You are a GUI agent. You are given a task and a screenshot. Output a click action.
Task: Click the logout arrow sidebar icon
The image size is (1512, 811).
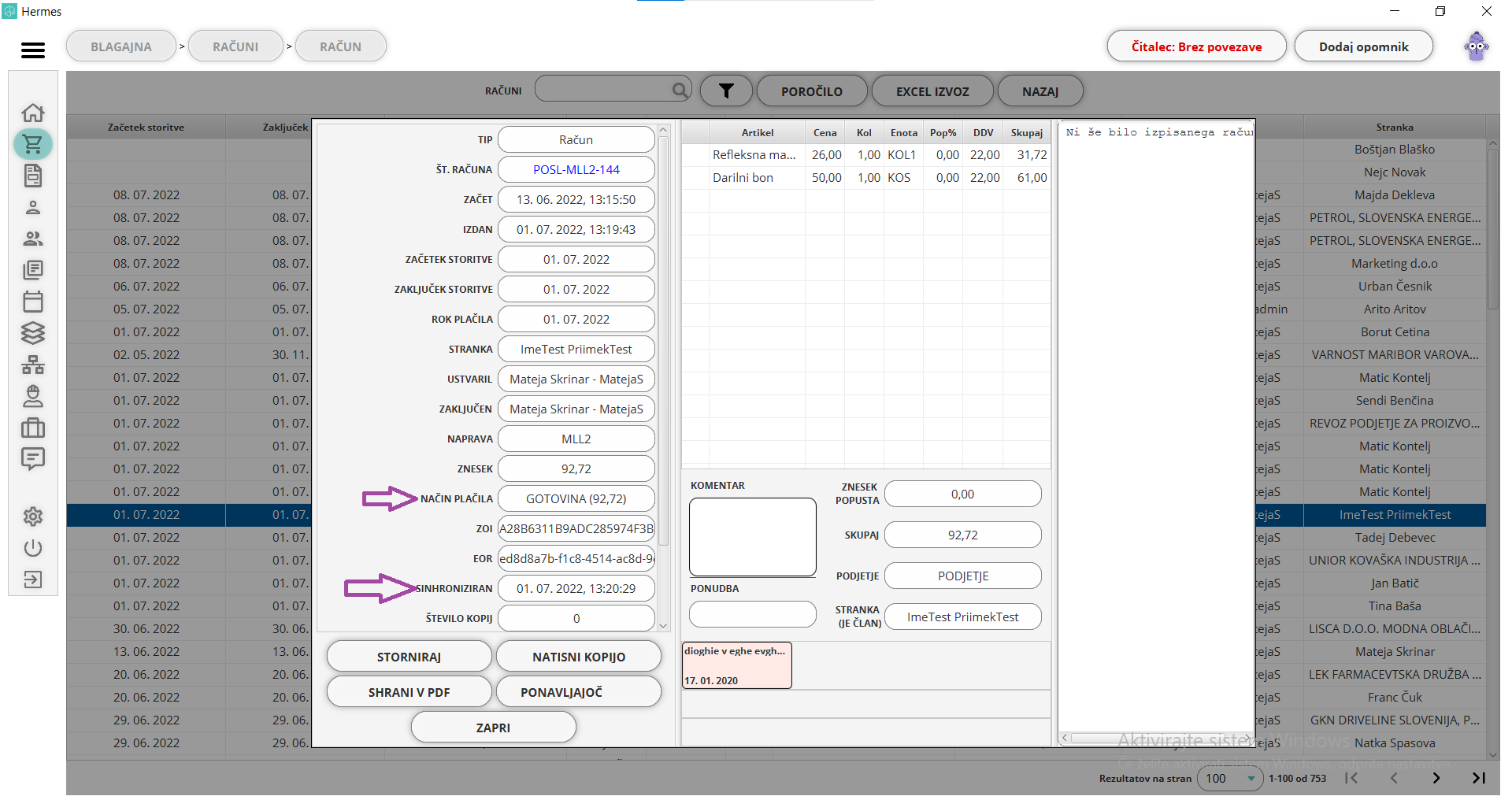coord(33,580)
